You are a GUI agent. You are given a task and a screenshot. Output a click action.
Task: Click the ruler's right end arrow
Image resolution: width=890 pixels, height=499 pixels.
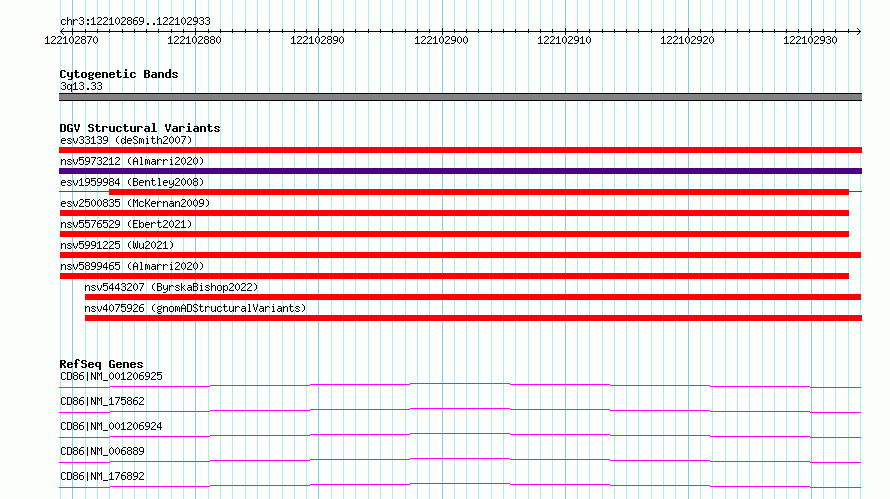(x=858, y=31)
